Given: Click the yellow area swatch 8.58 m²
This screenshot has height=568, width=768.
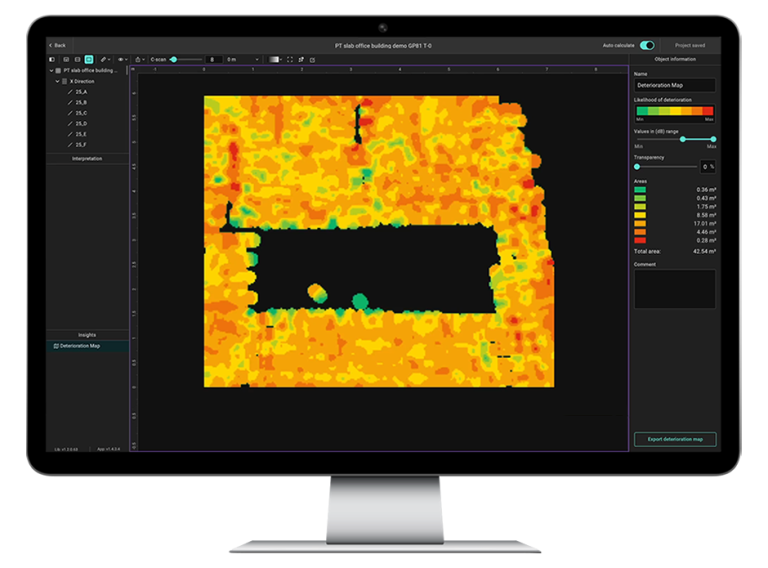Looking at the screenshot, I should pyautogui.click(x=640, y=215).
